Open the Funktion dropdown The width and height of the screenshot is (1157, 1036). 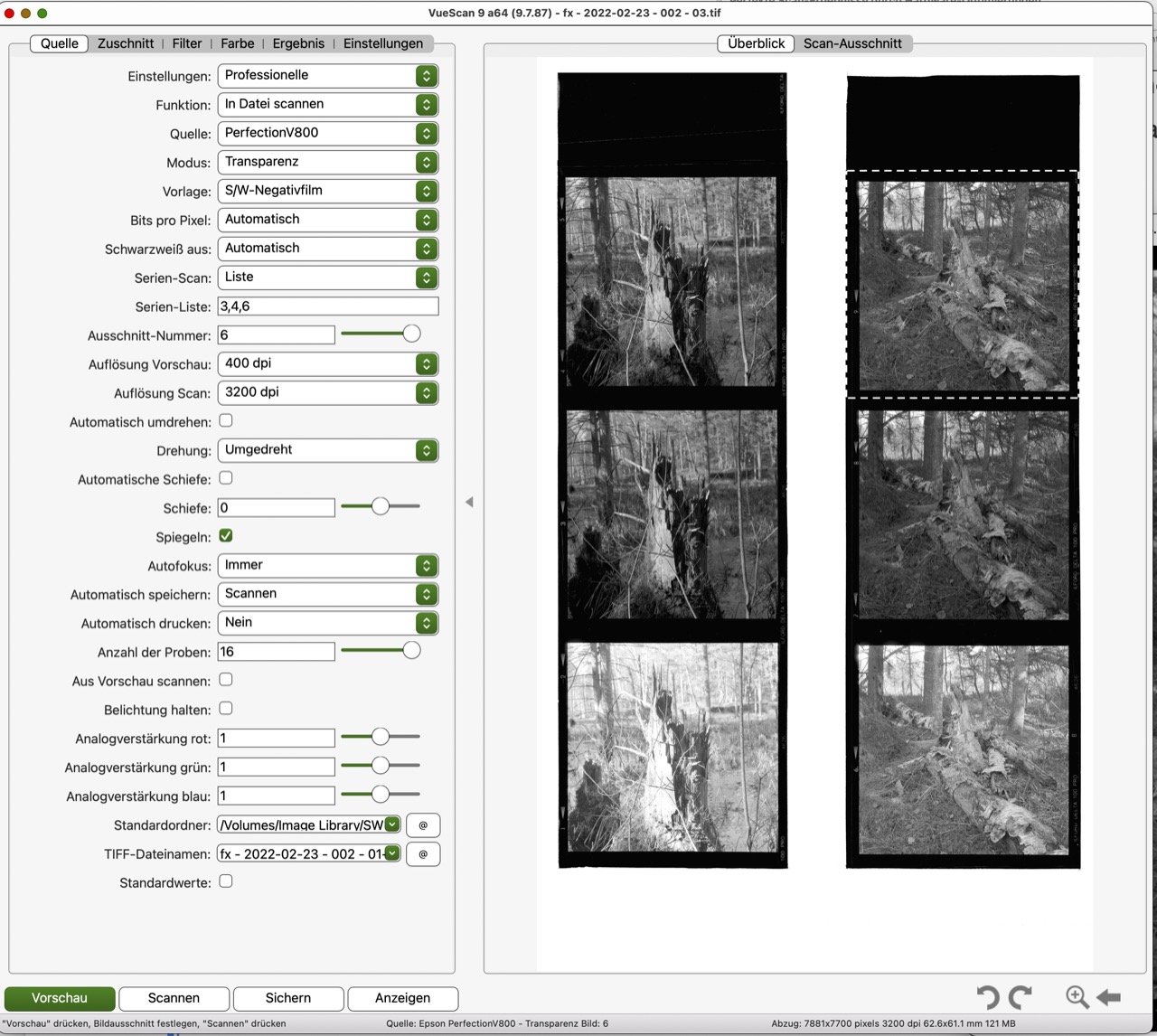click(328, 105)
